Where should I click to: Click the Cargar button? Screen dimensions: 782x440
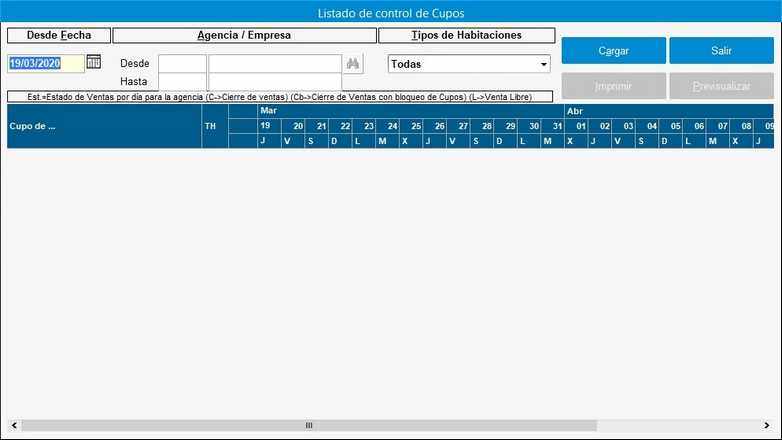click(613, 50)
